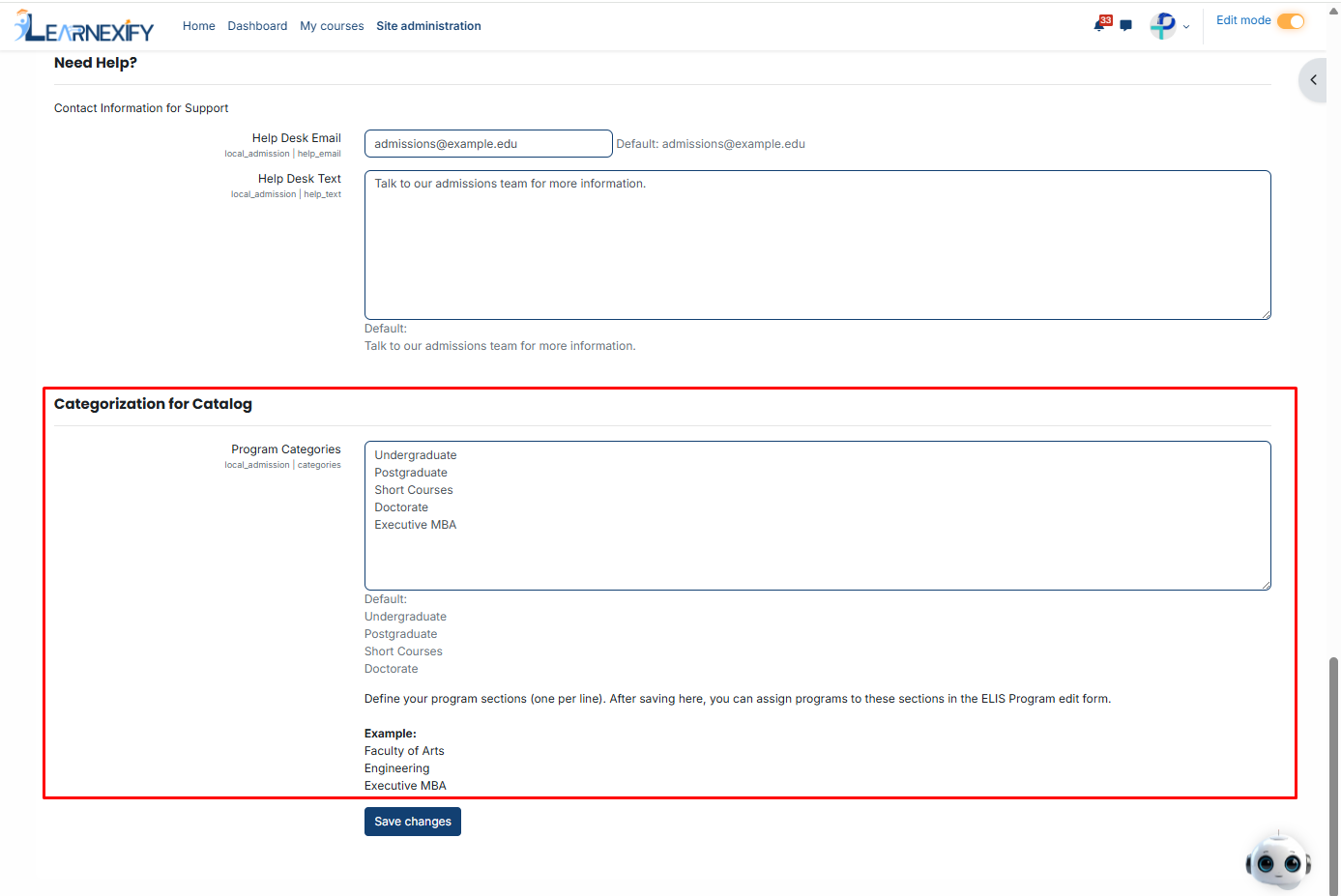Click the 'local_admission | help_text' setting name
Viewport: 1341px width, 896px height.
[286, 194]
